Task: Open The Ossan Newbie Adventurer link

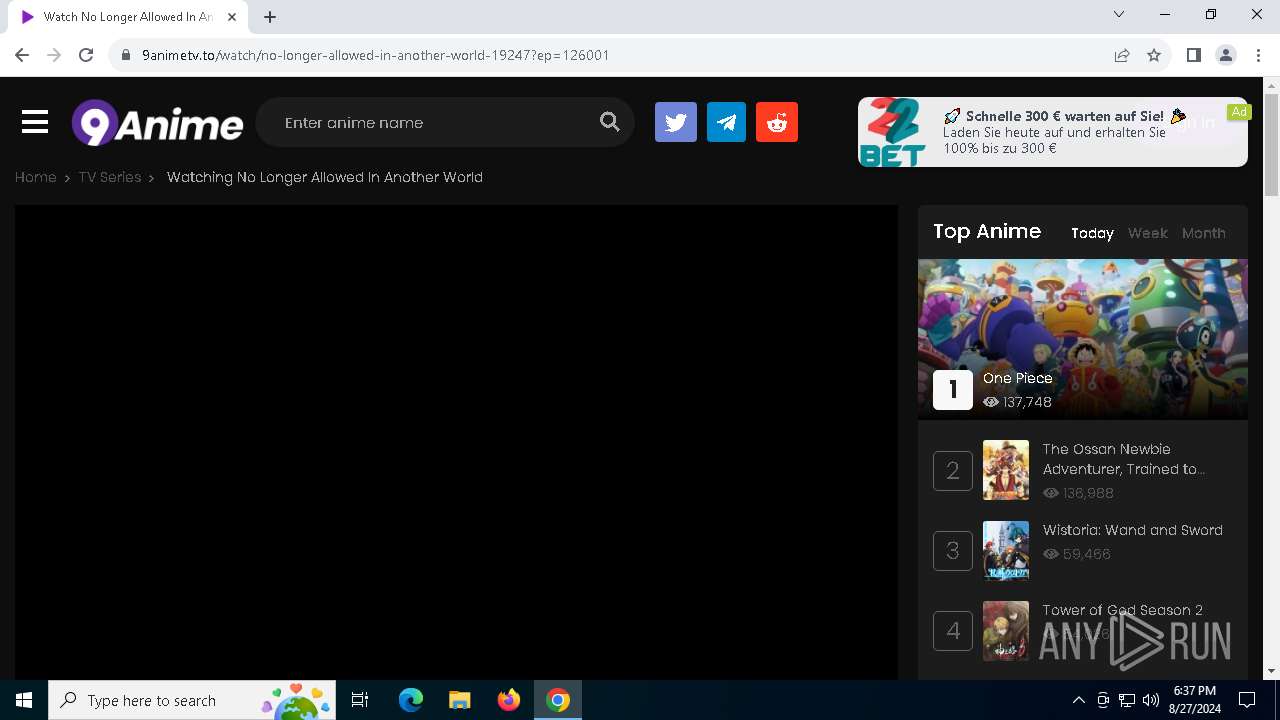Action: coord(1124,459)
